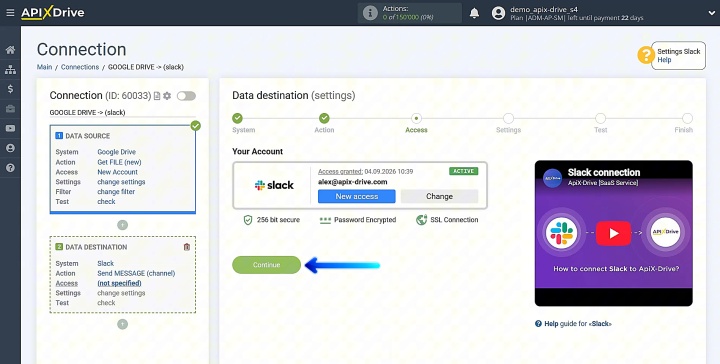Click the SSL Connection globe icon
The height and width of the screenshot is (364, 720).
pyautogui.click(x=422, y=220)
